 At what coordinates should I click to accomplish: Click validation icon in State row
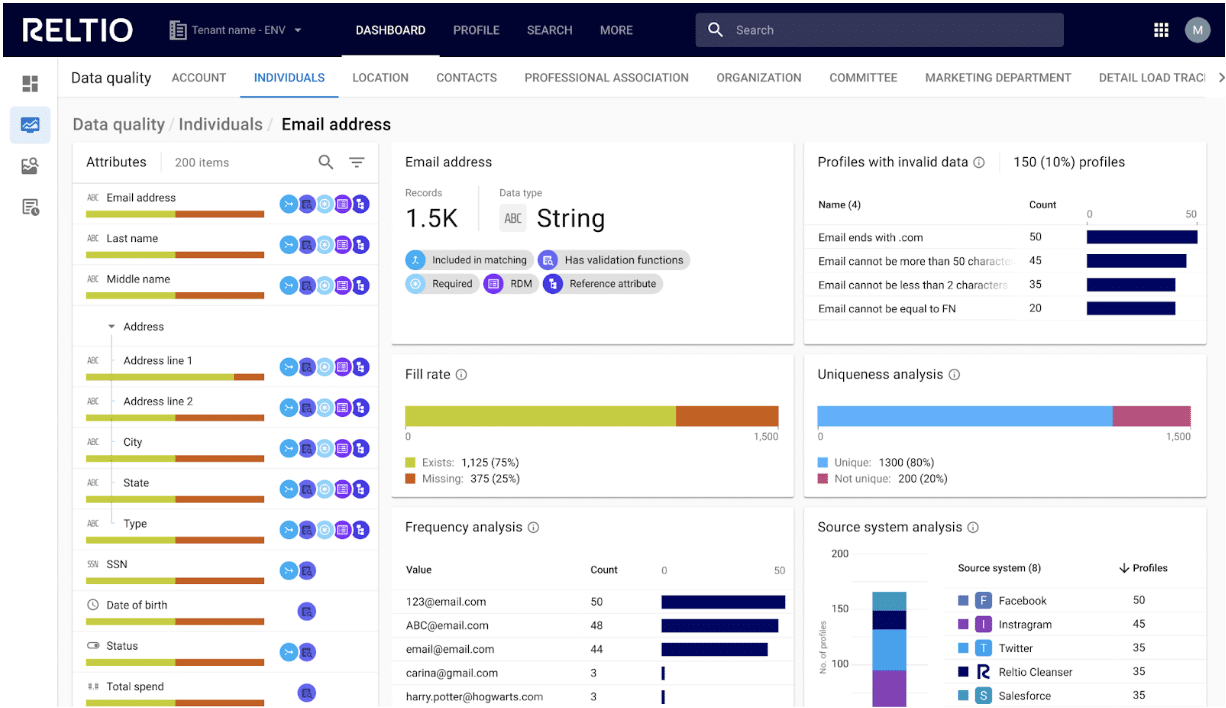[x=307, y=489]
